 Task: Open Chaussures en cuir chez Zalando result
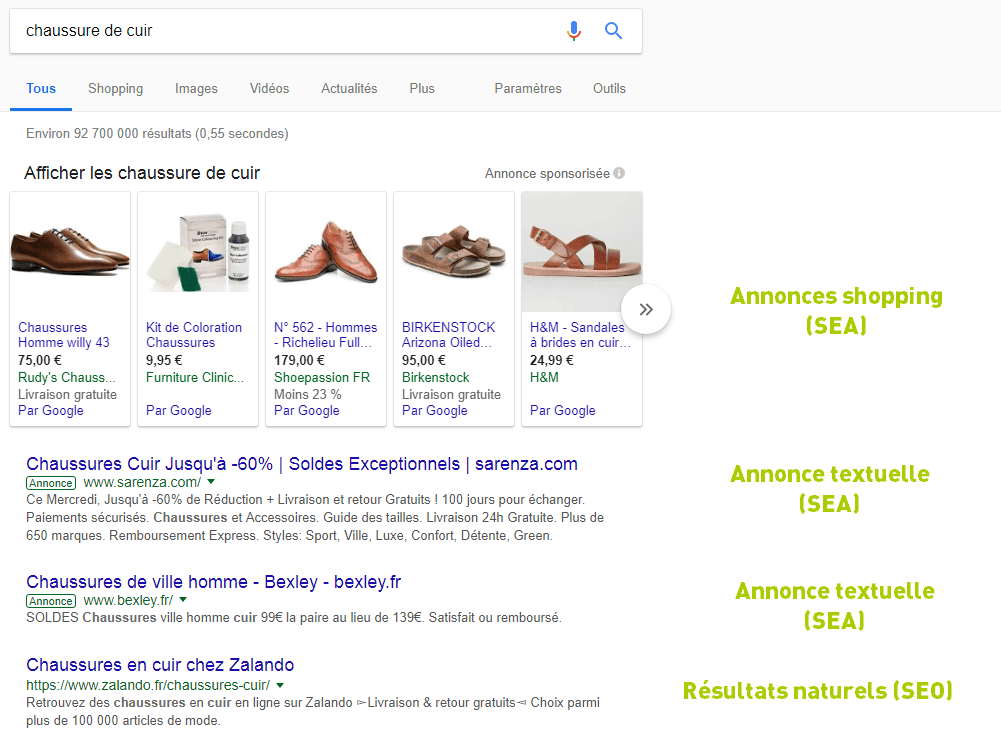tap(160, 665)
